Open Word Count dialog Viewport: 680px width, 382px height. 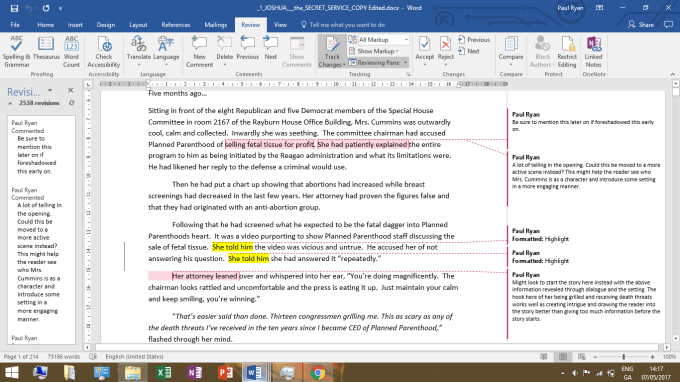(72, 52)
